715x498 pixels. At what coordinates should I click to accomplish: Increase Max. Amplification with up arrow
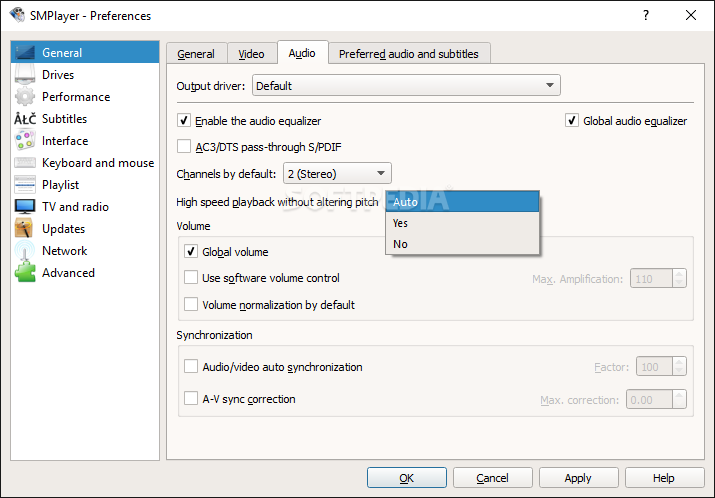679,274
